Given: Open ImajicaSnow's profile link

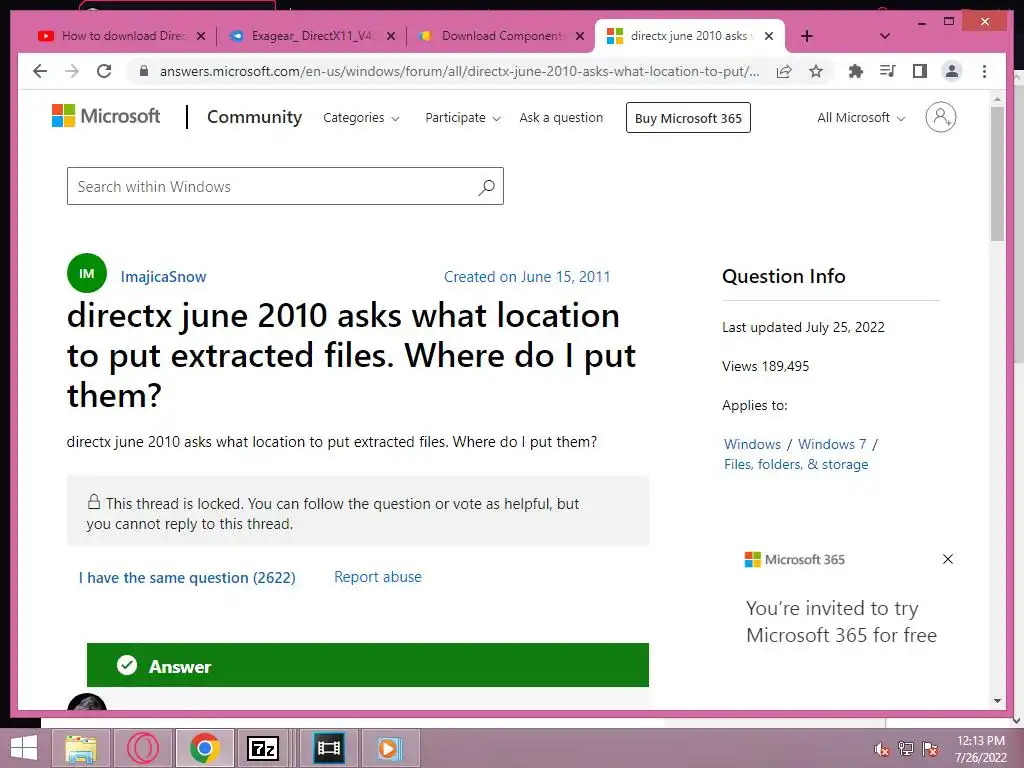Looking at the screenshot, I should [x=163, y=277].
